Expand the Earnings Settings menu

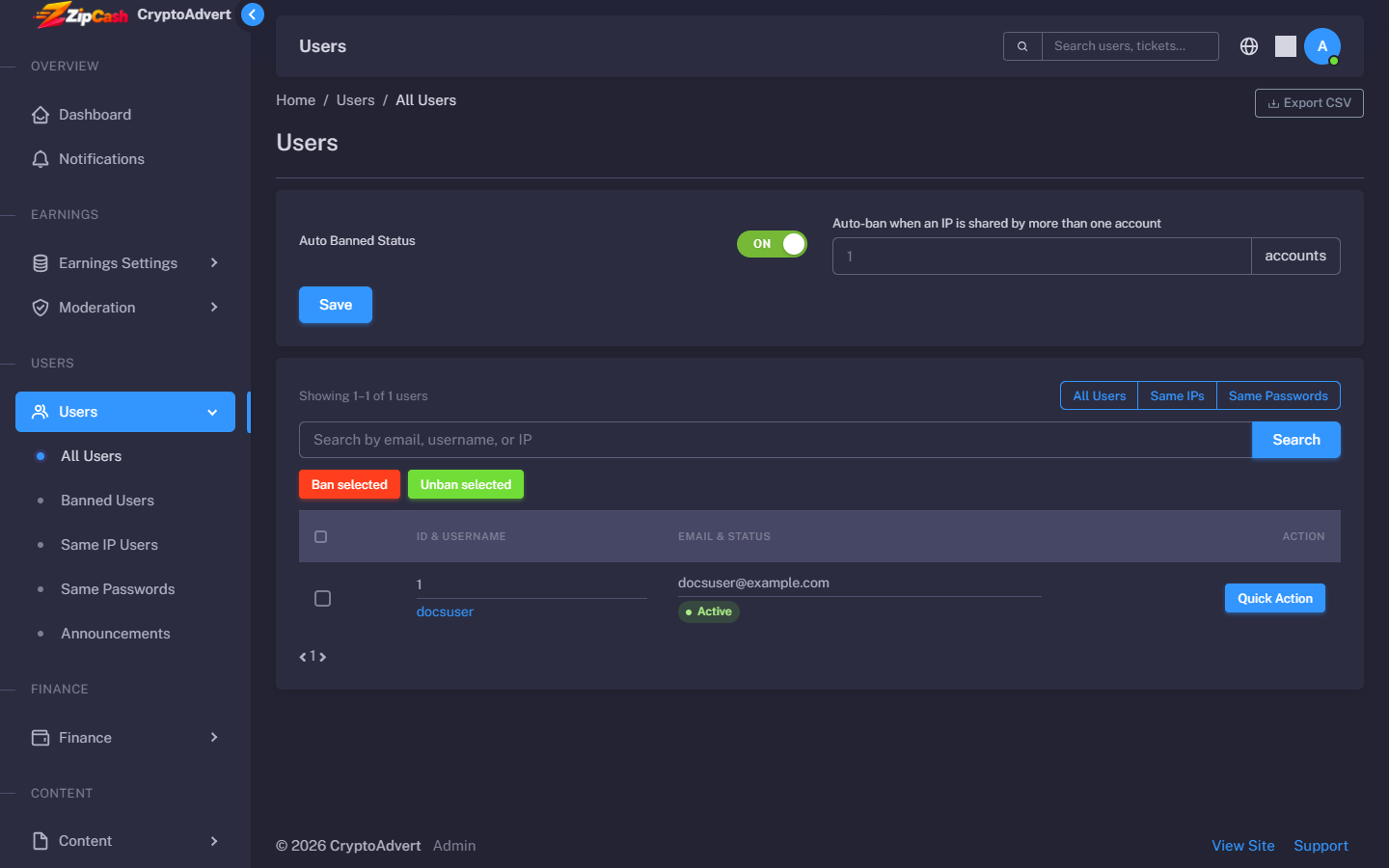coord(125,263)
